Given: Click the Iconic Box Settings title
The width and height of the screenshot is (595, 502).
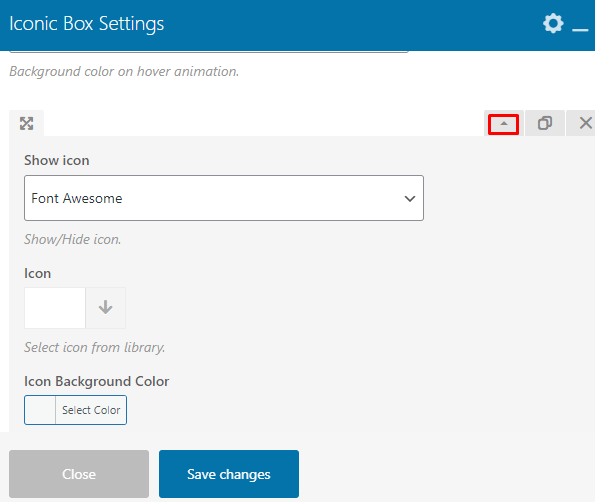Looking at the screenshot, I should point(87,24).
